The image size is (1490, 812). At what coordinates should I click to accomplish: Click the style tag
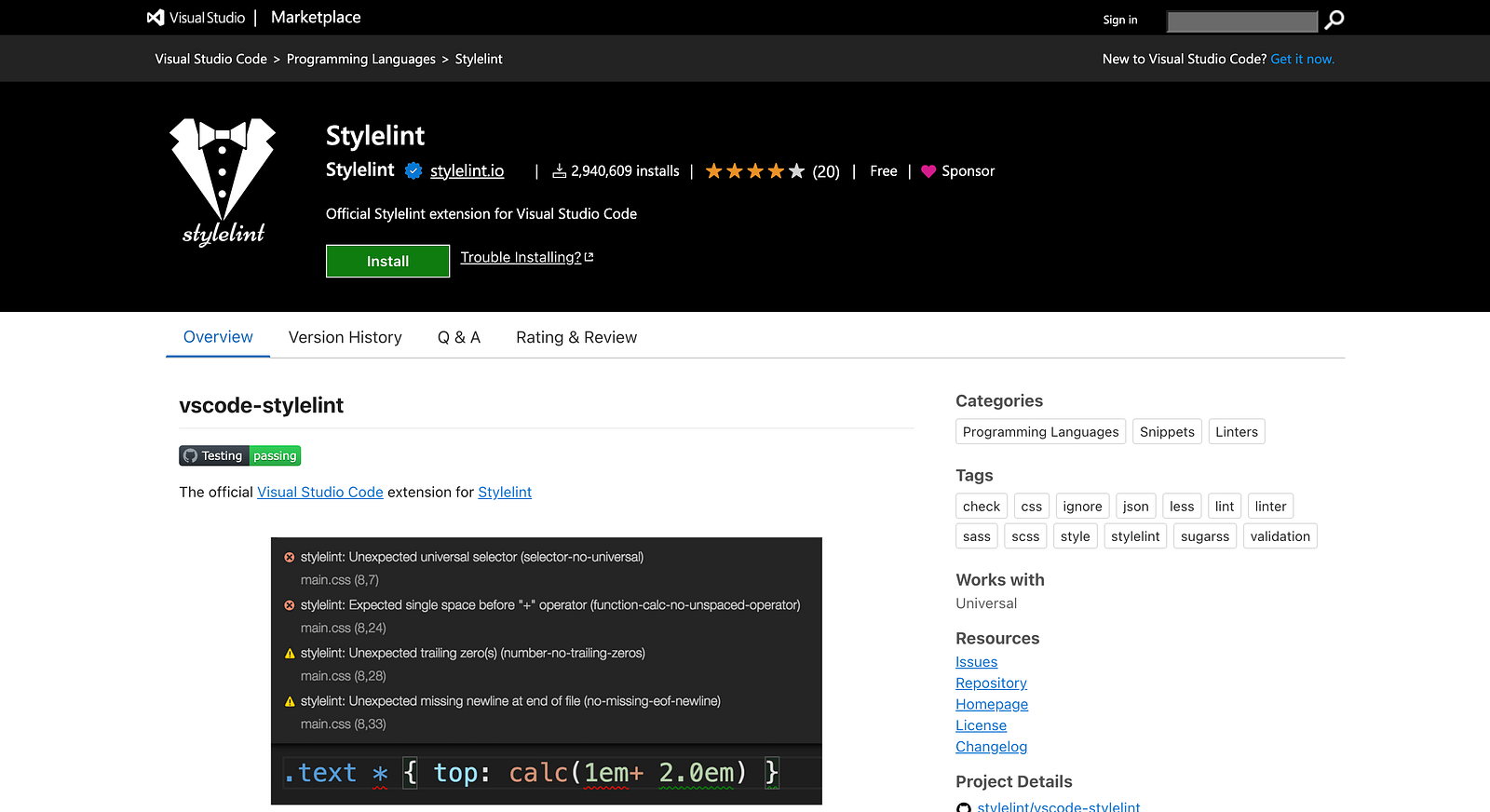[1076, 536]
